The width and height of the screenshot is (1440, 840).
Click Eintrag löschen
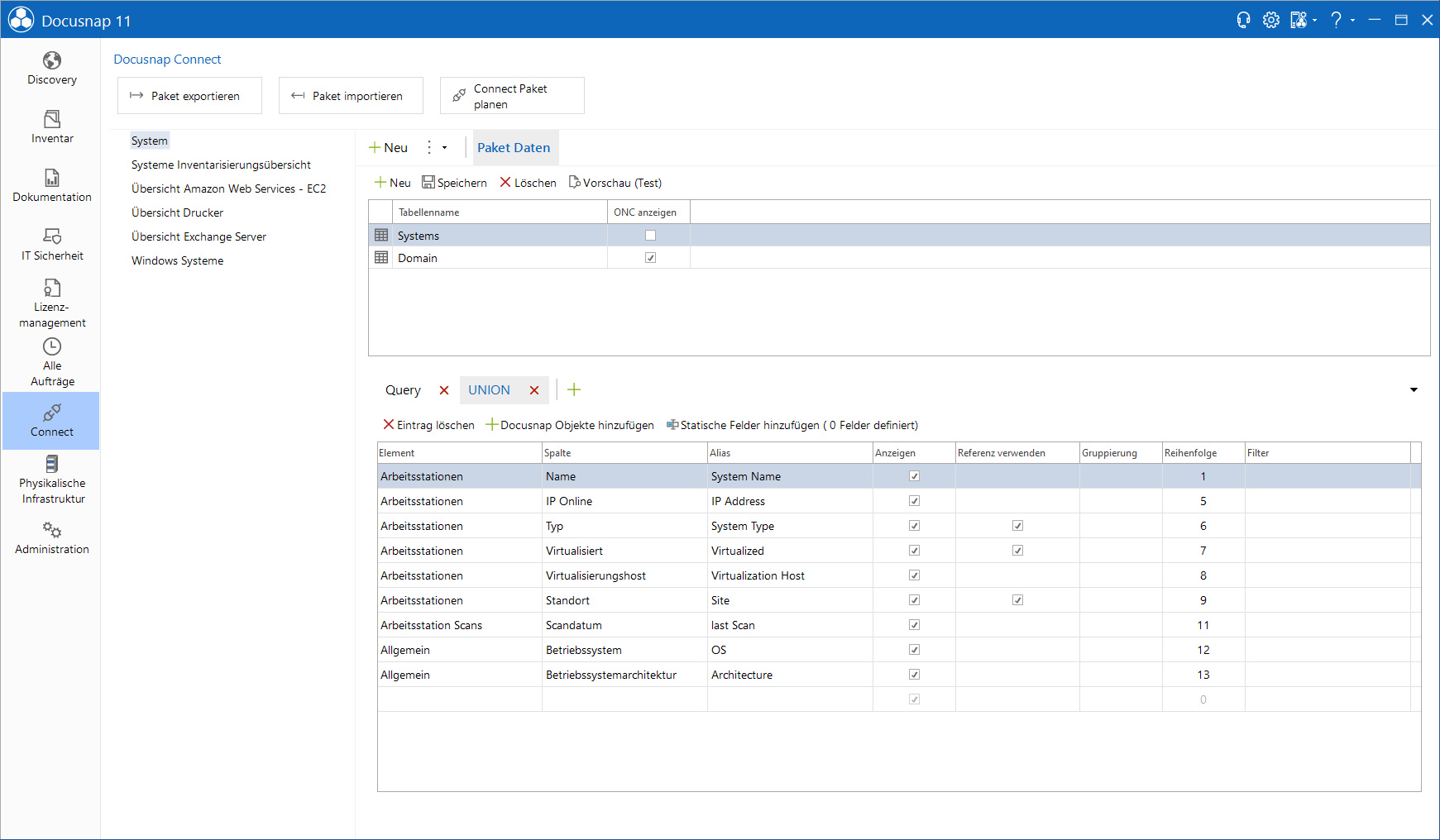[428, 425]
